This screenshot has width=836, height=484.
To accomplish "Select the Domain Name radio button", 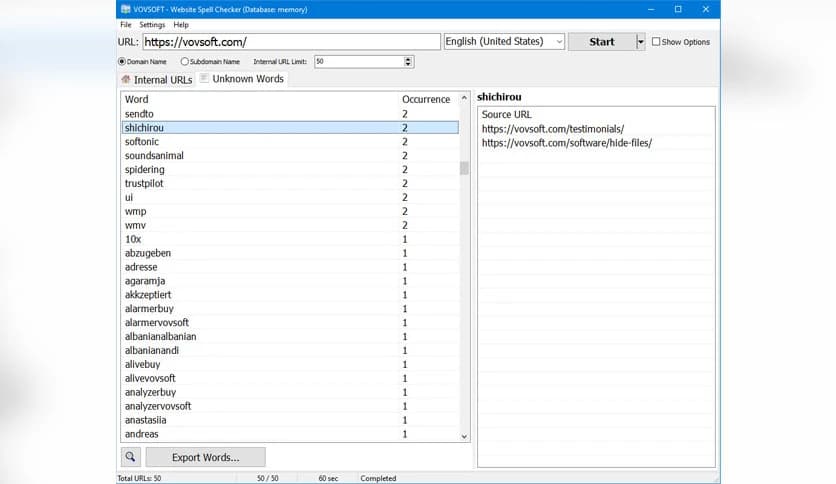I will (x=122, y=61).
